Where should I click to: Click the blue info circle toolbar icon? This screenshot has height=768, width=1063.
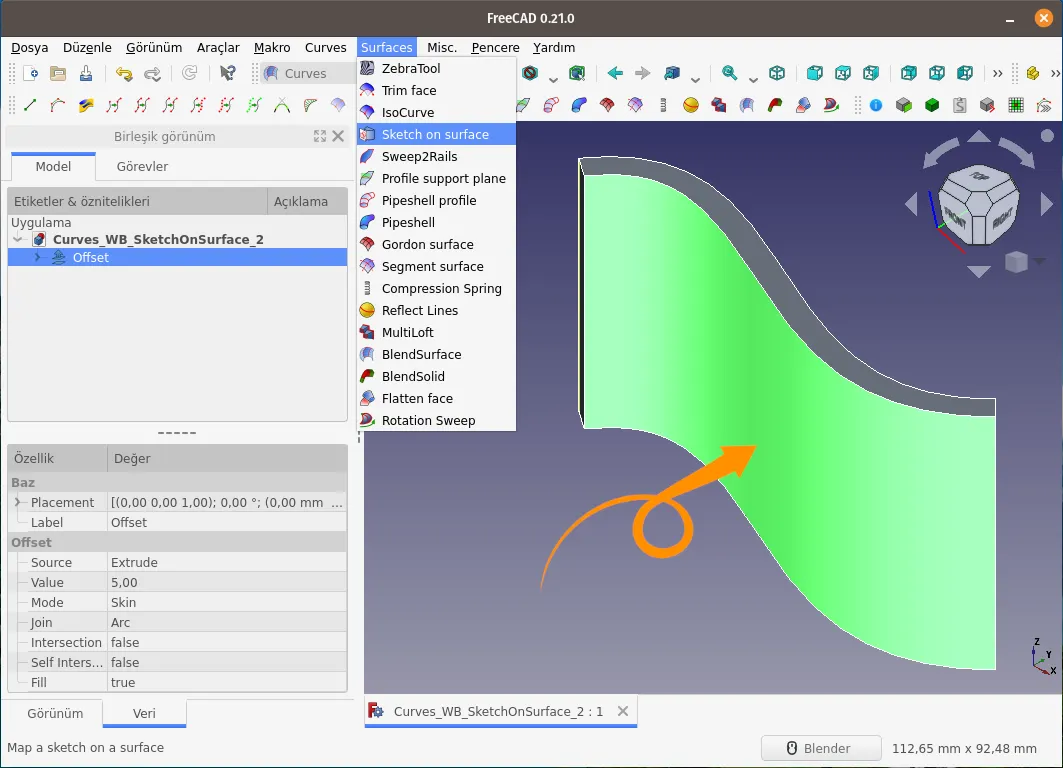click(x=876, y=105)
